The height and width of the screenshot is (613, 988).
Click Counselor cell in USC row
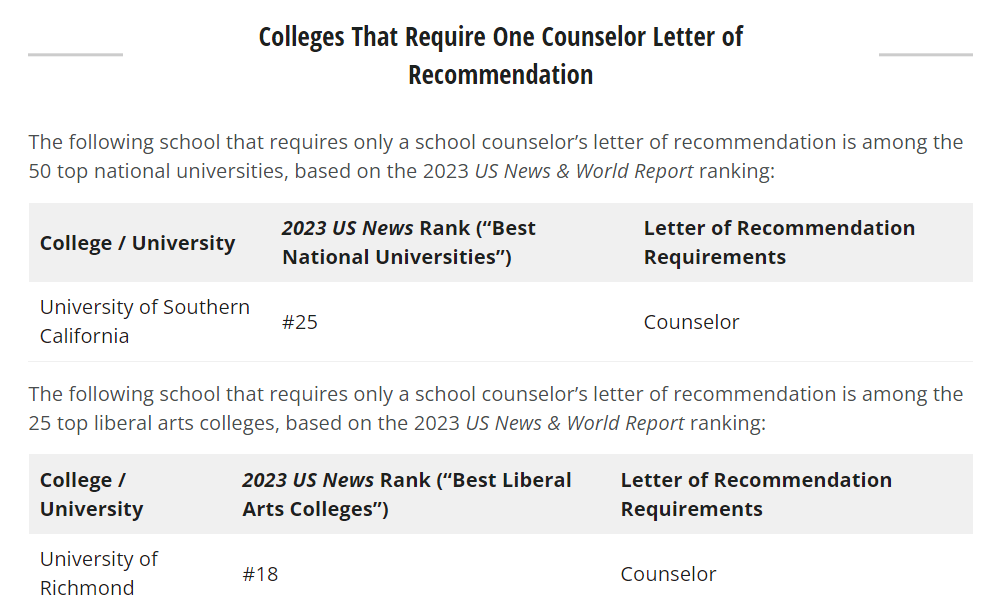(691, 322)
